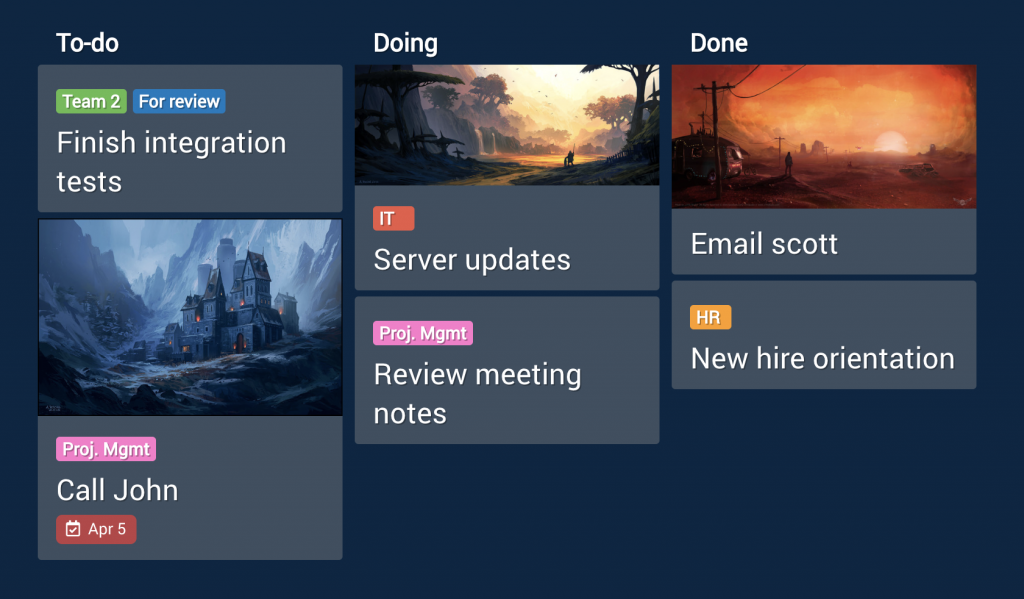Screen dimensions: 1024x599
Task: Select the Done column header
Action: pyautogui.click(x=719, y=43)
